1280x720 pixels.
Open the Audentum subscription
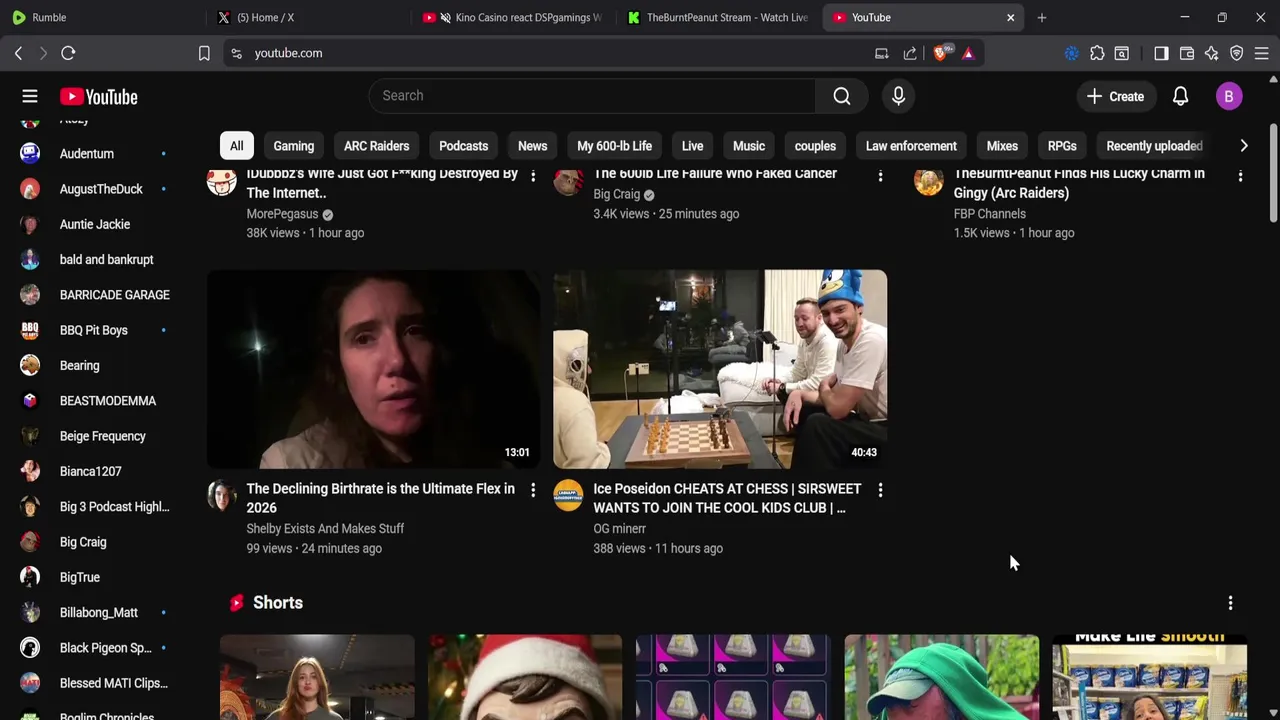[95, 154]
